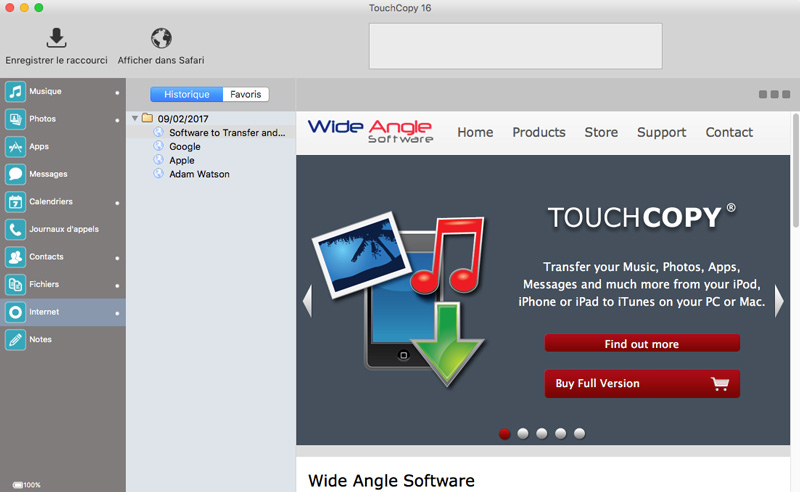
Task: Open Store in the website navigation
Action: coord(601,132)
